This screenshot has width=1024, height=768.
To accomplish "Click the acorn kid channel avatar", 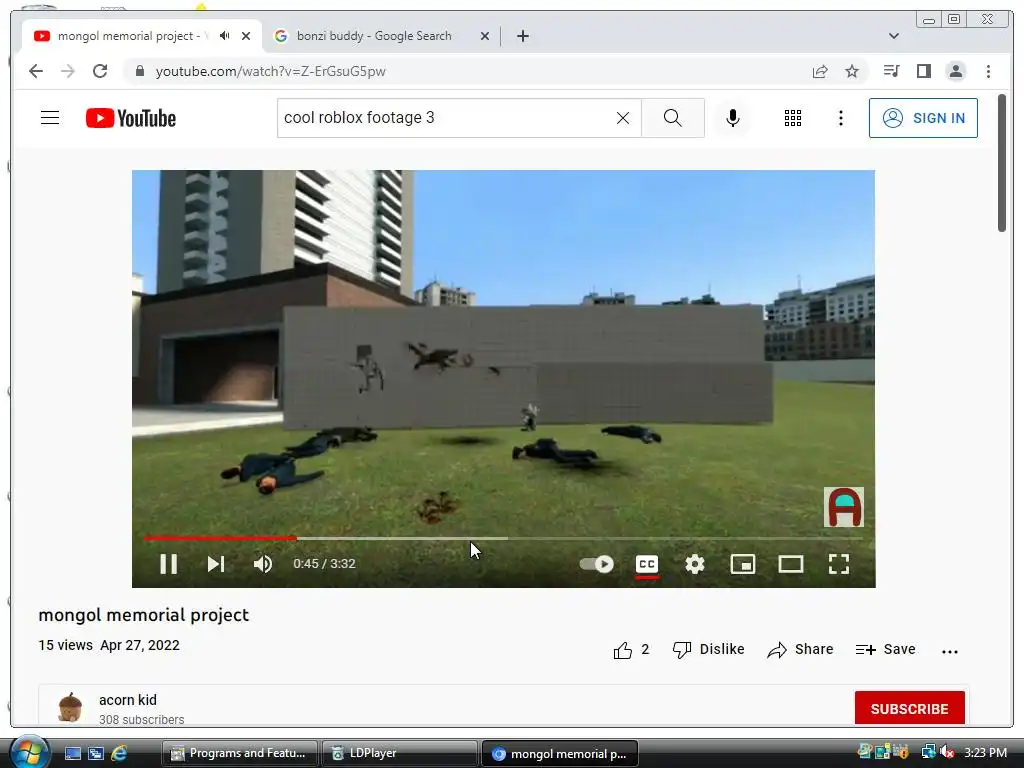I will 70,707.
